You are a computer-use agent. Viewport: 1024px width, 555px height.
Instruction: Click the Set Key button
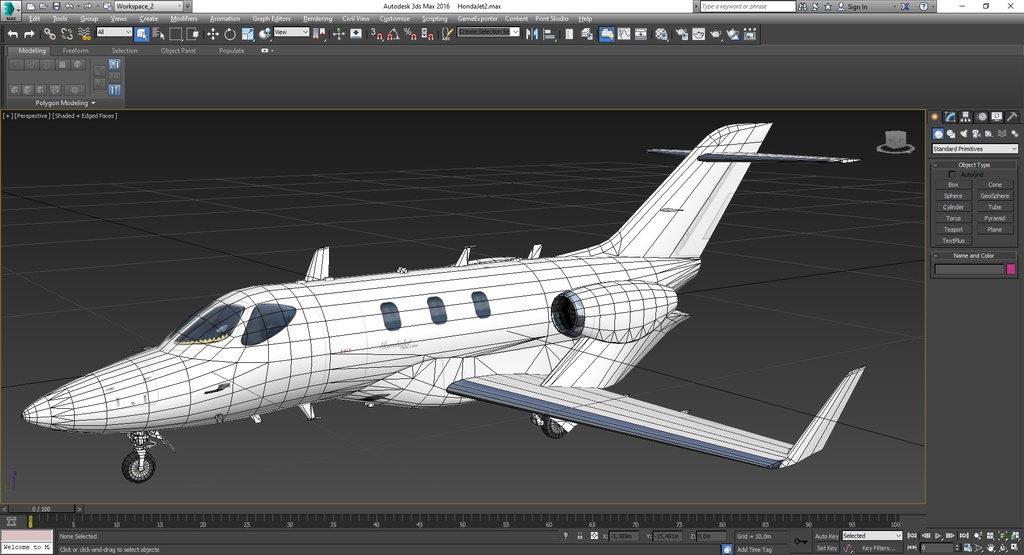826,548
